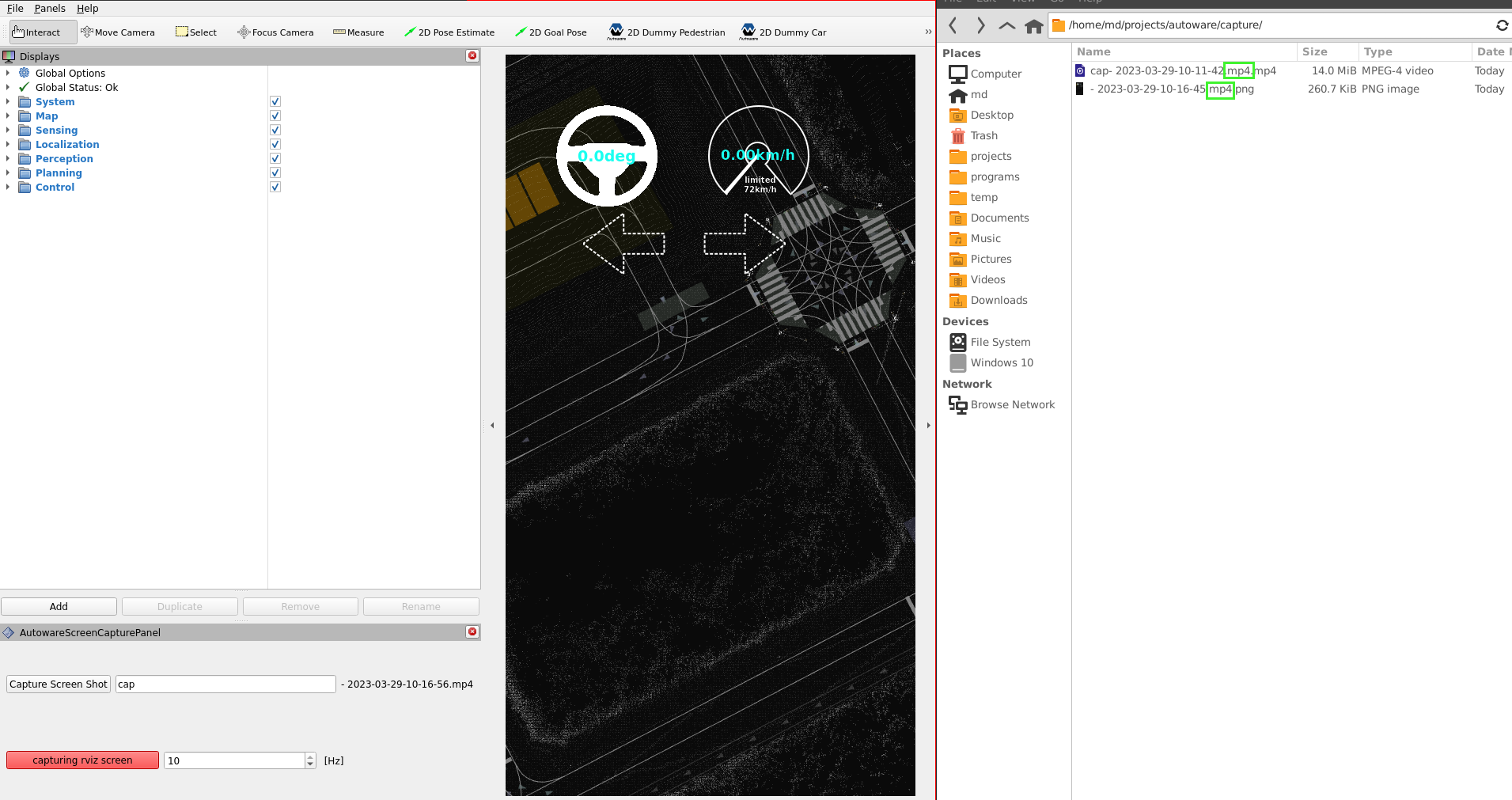Activate the Focus Camera tool
The height and width of the screenshot is (800, 1512).
pos(275,32)
